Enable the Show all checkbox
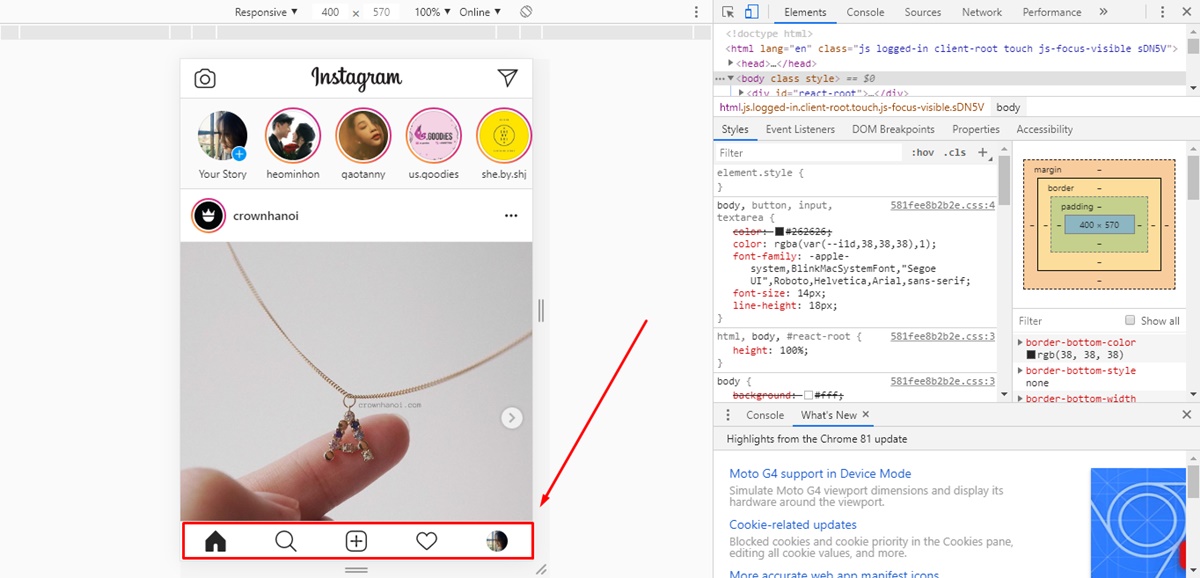 (1130, 321)
